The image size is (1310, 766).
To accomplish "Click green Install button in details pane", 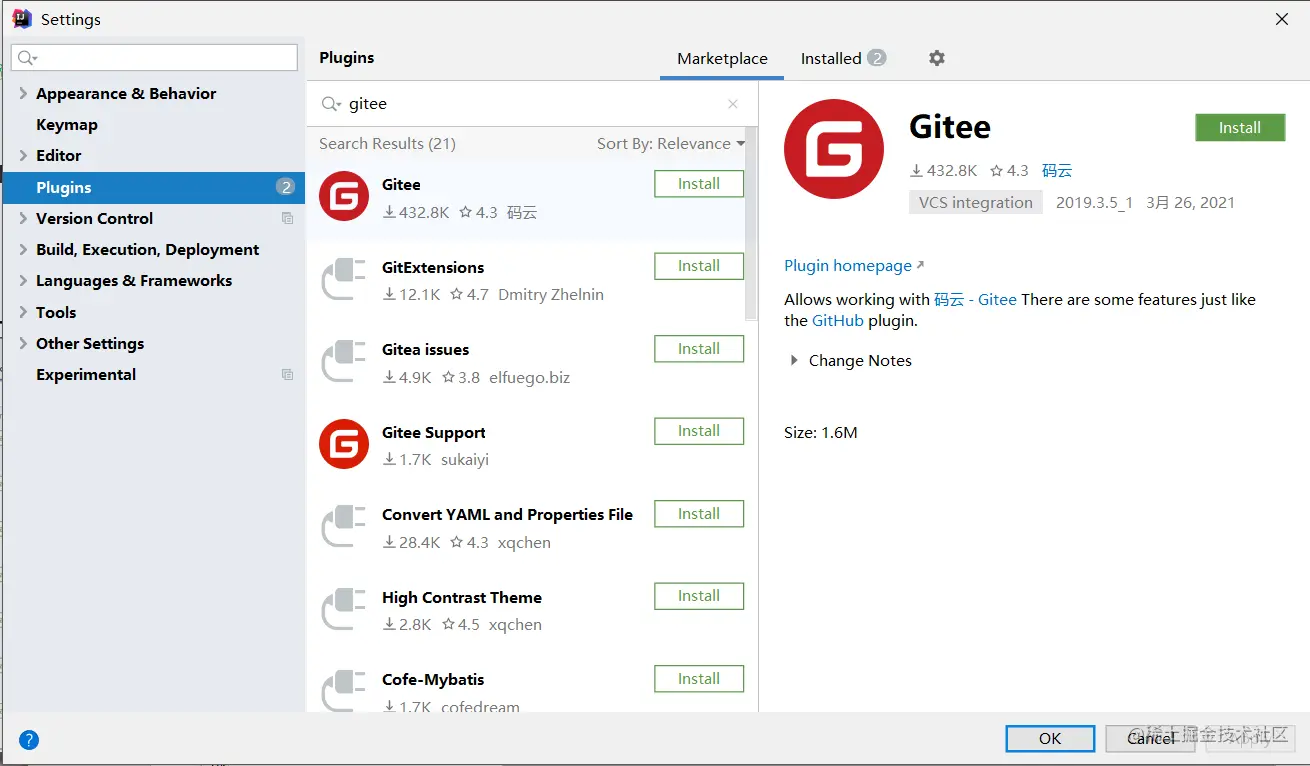I will click(1240, 128).
